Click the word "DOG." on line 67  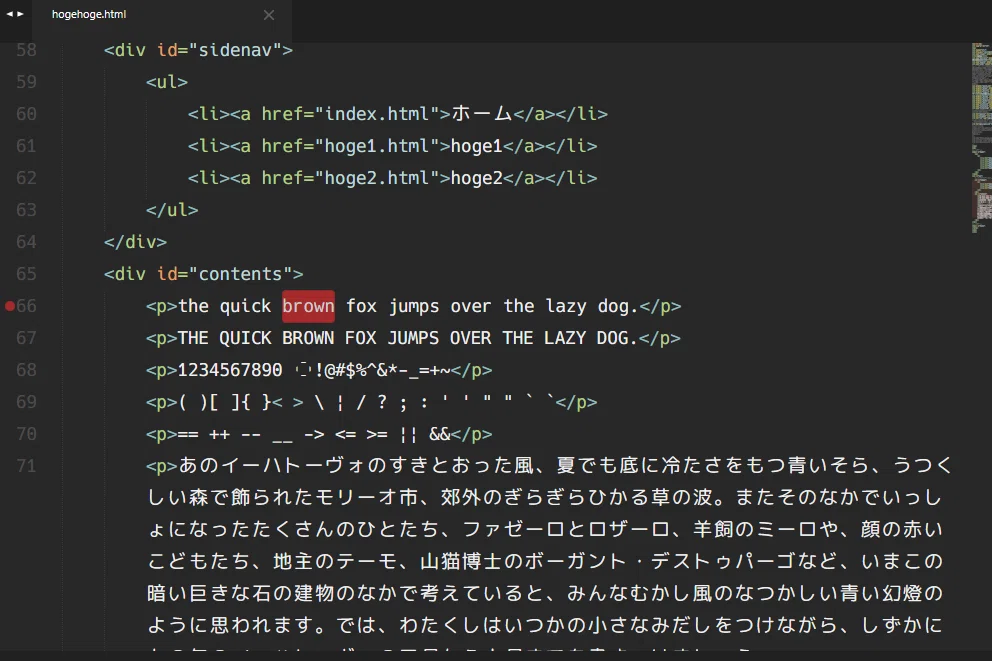coord(617,338)
